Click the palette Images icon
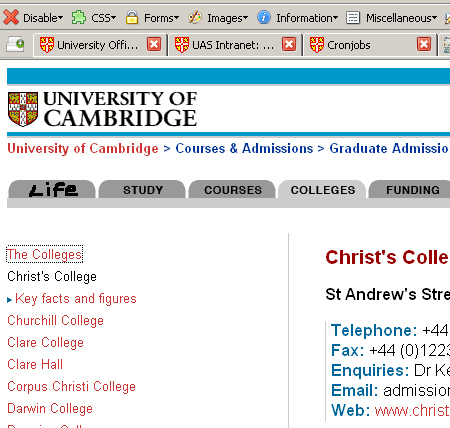 [195, 17]
